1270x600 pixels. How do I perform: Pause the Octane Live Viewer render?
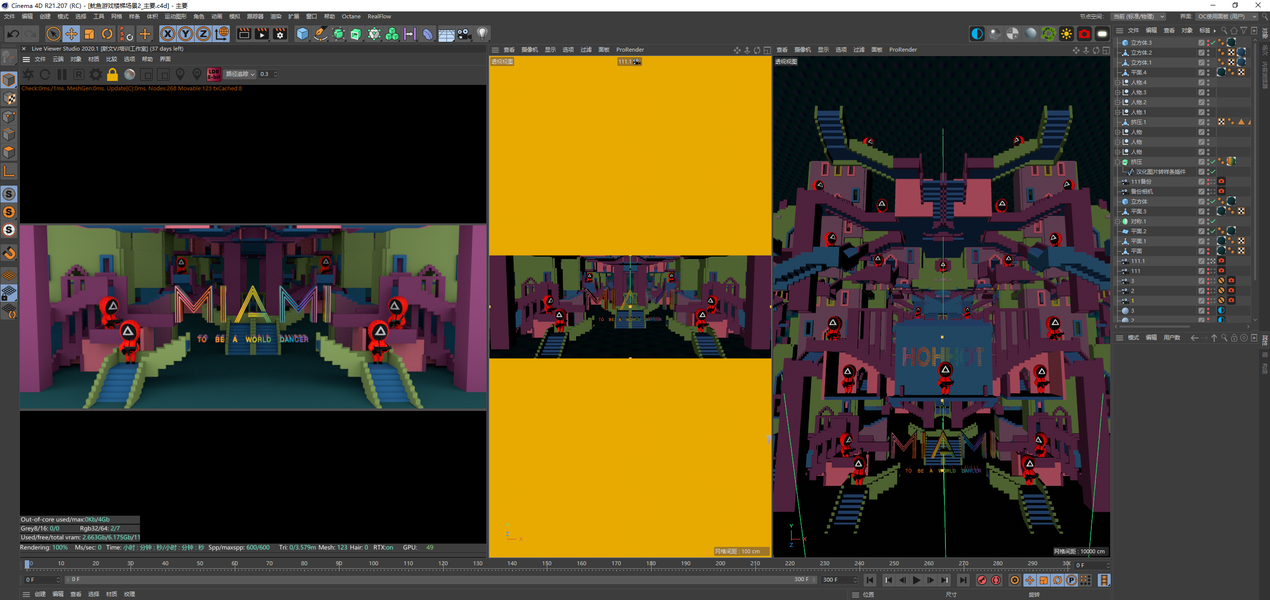click(x=62, y=74)
